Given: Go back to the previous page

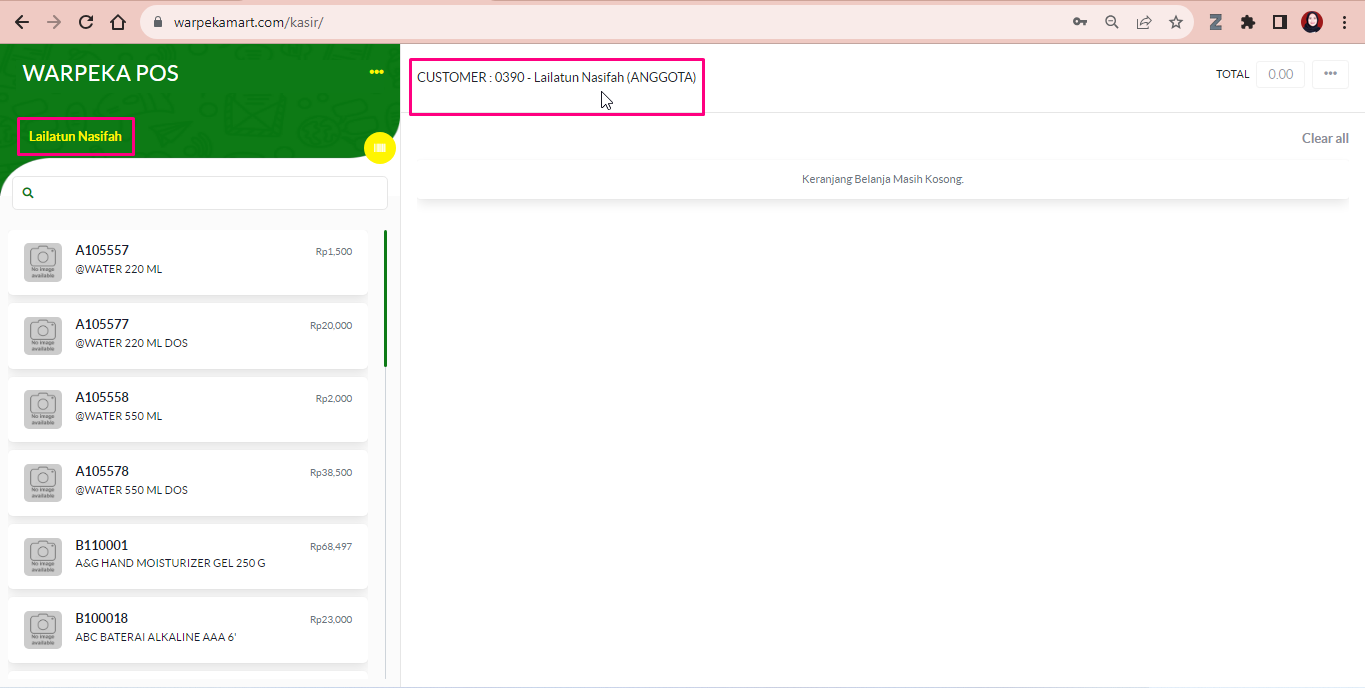Looking at the screenshot, I should coord(22,22).
